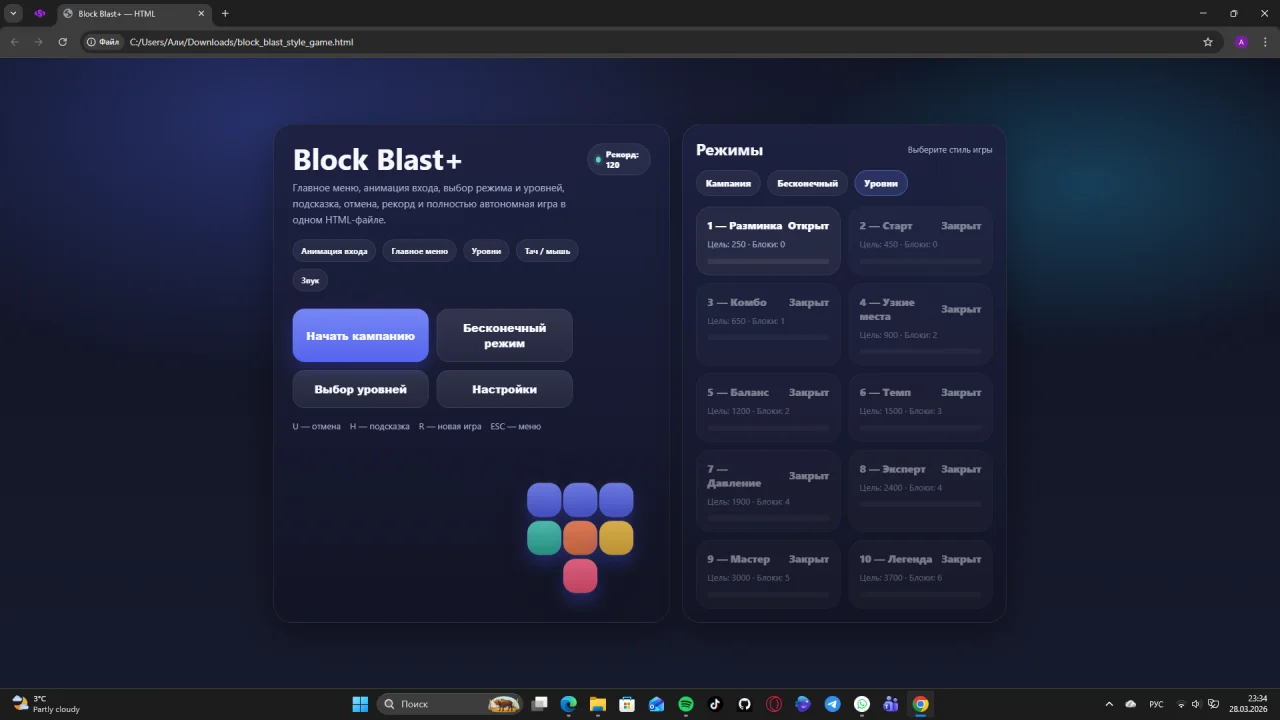1280x720 pixels.
Task: Open File Explorer from the taskbar
Action: (x=598, y=704)
